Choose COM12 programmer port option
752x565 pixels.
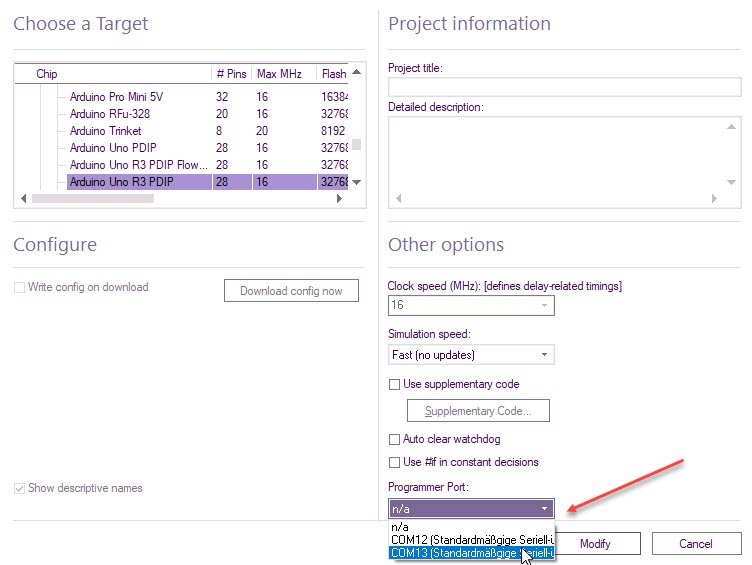(472, 540)
